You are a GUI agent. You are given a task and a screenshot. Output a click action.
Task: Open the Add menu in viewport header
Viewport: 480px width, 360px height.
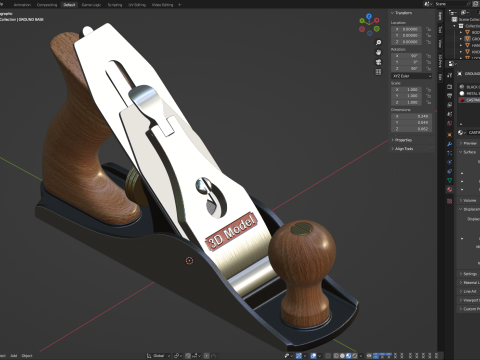pos(14,356)
